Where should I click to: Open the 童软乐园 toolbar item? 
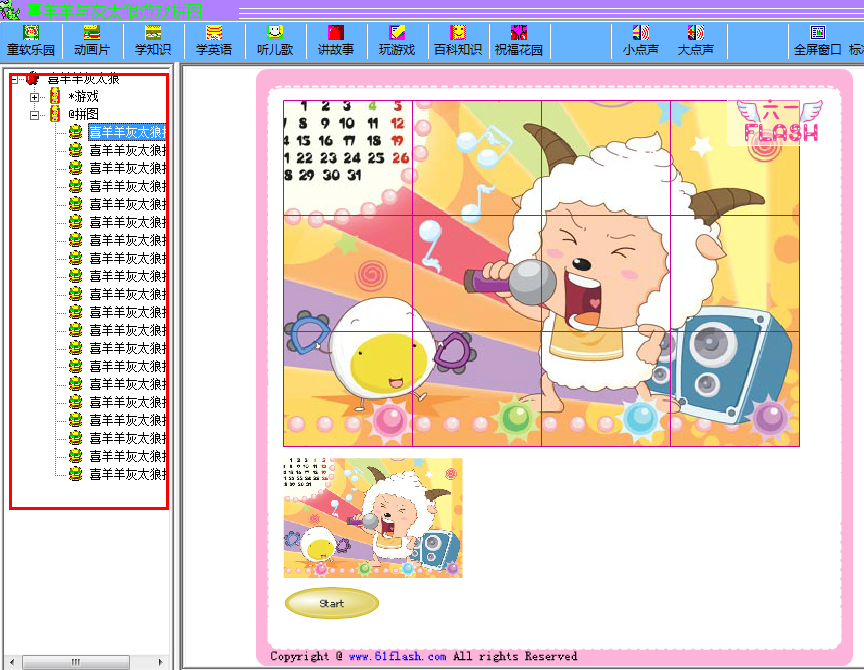[x=31, y=41]
